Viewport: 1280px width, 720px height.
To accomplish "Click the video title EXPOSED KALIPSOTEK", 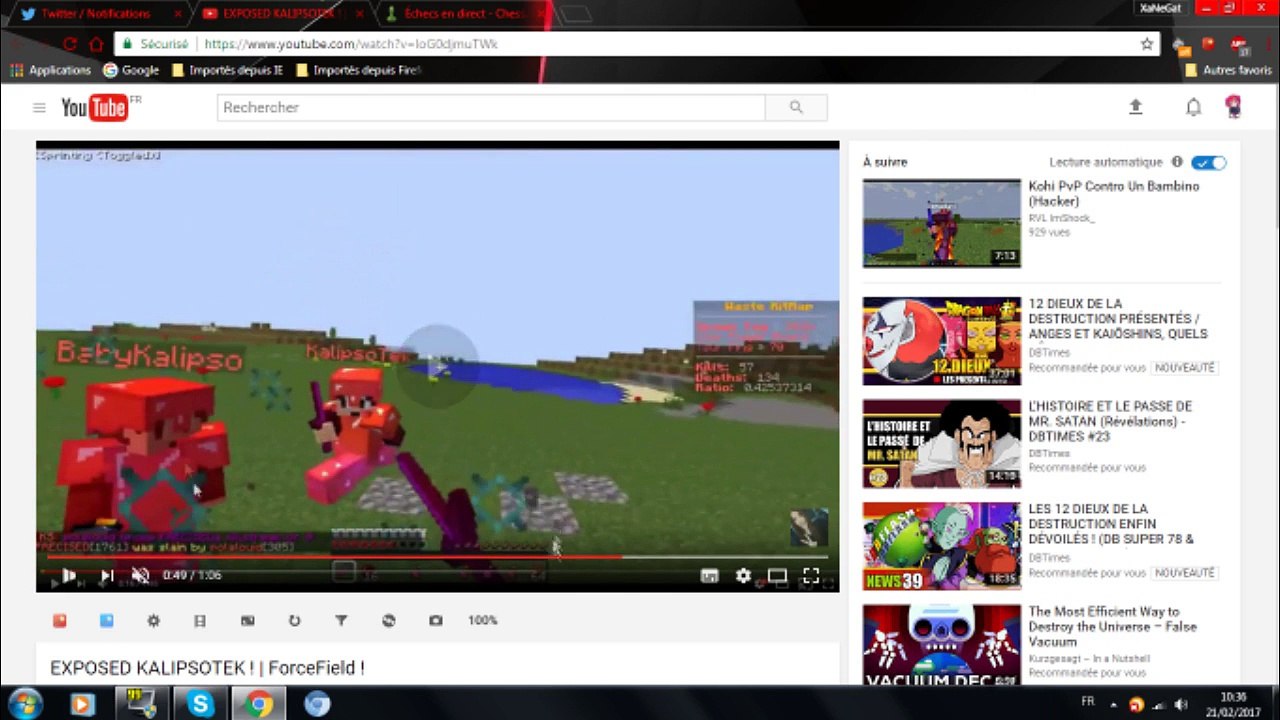I will pyautogui.click(x=207, y=668).
